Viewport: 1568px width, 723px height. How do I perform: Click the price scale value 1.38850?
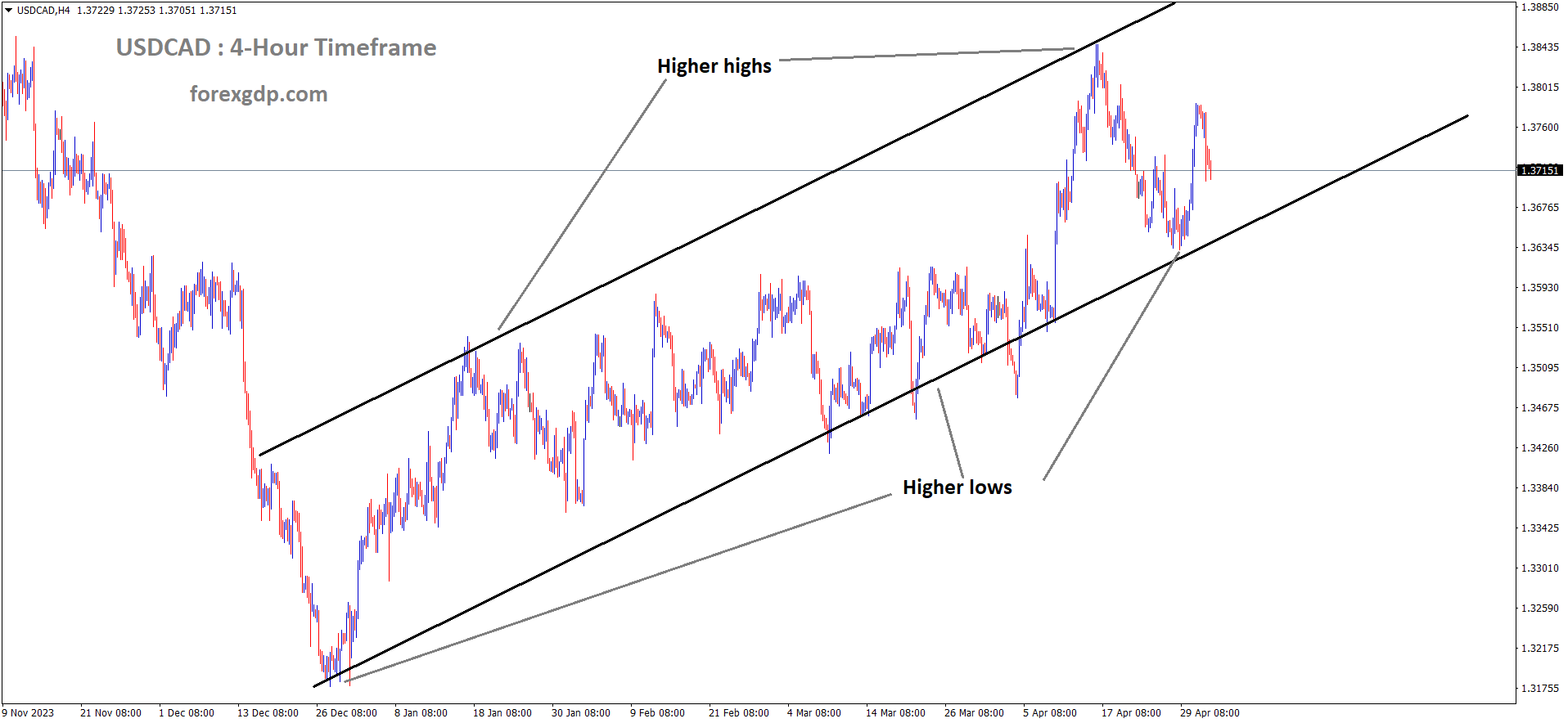(1540, 7)
